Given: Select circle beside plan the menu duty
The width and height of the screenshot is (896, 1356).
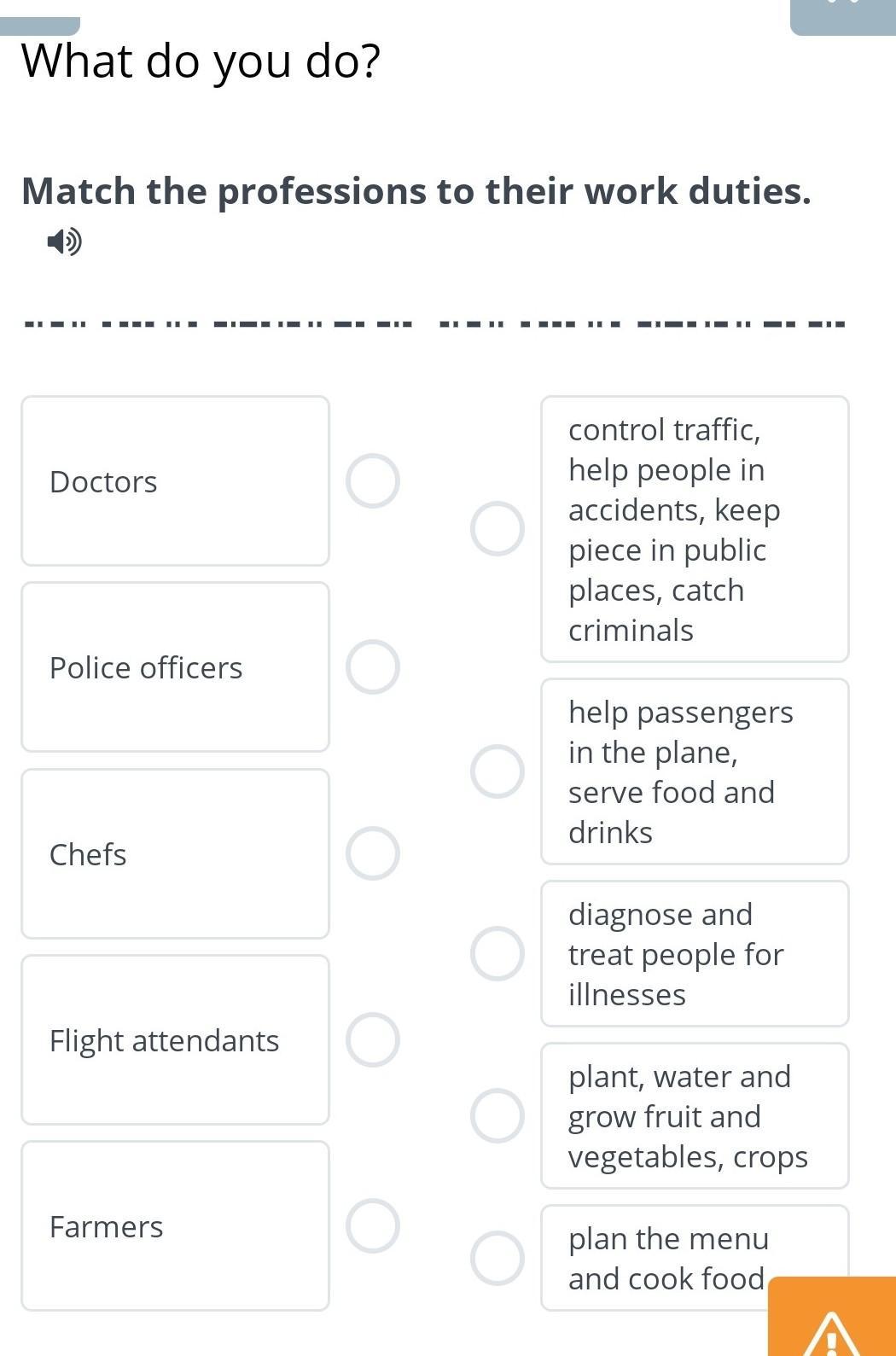Looking at the screenshot, I should [x=497, y=1258].
